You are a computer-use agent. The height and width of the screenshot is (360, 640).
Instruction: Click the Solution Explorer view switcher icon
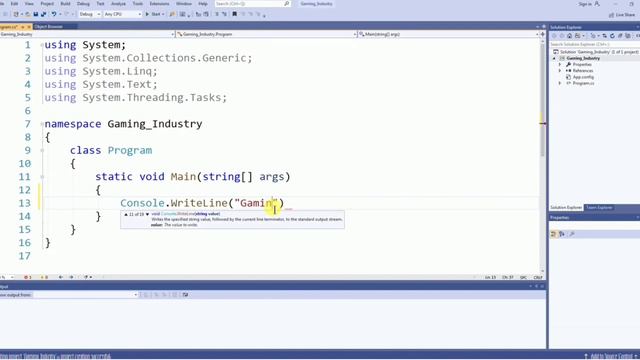[x=578, y=36]
